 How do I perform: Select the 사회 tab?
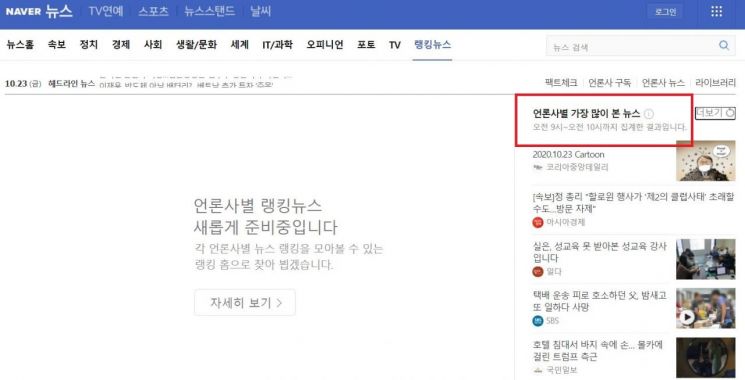(x=153, y=45)
